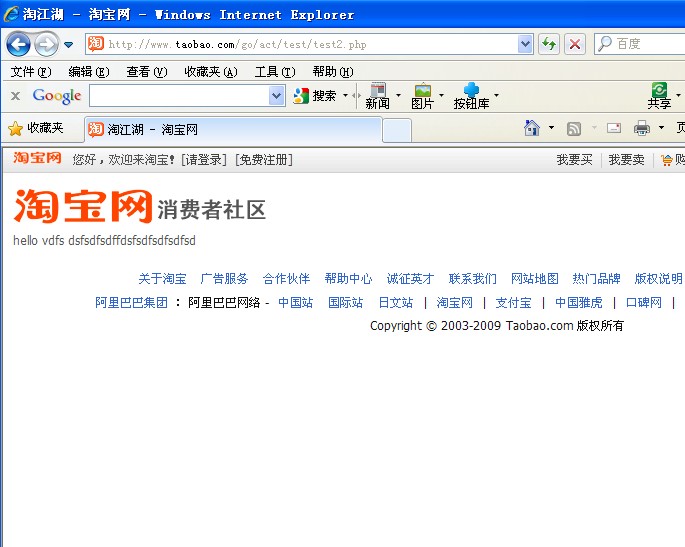This screenshot has height=547, width=685.
Task: Click the IE Forward navigation button
Action: [x=46, y=44]
